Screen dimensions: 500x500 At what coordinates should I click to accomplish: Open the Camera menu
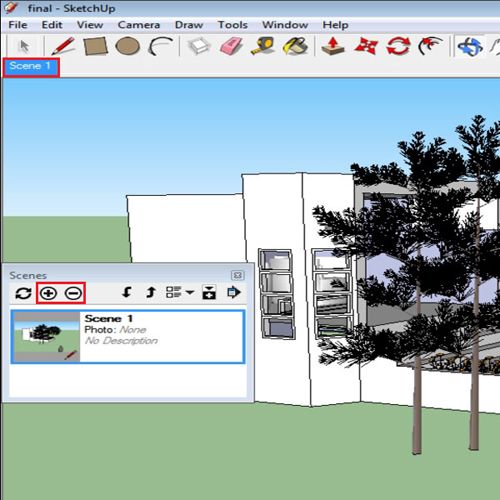(139, 25)
